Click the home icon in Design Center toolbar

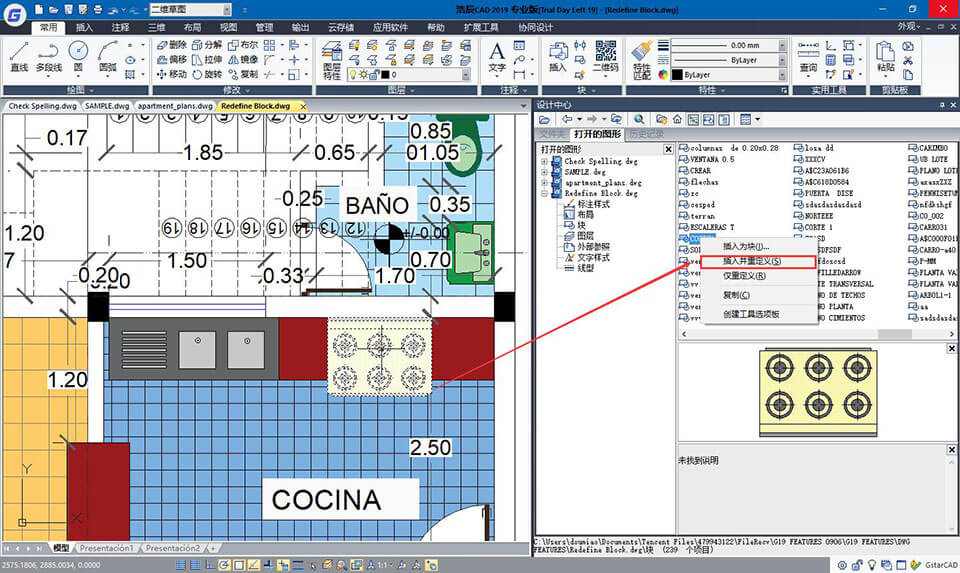coord(677,119)
